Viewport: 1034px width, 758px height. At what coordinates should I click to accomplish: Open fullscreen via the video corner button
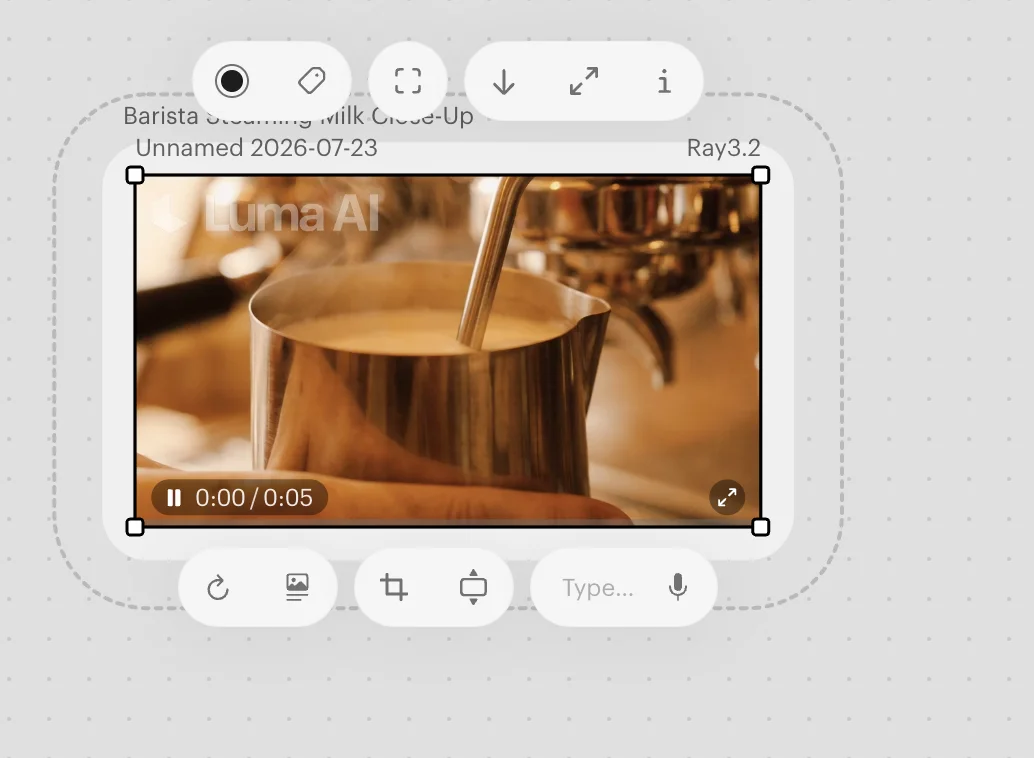click(x=727, y=497)
